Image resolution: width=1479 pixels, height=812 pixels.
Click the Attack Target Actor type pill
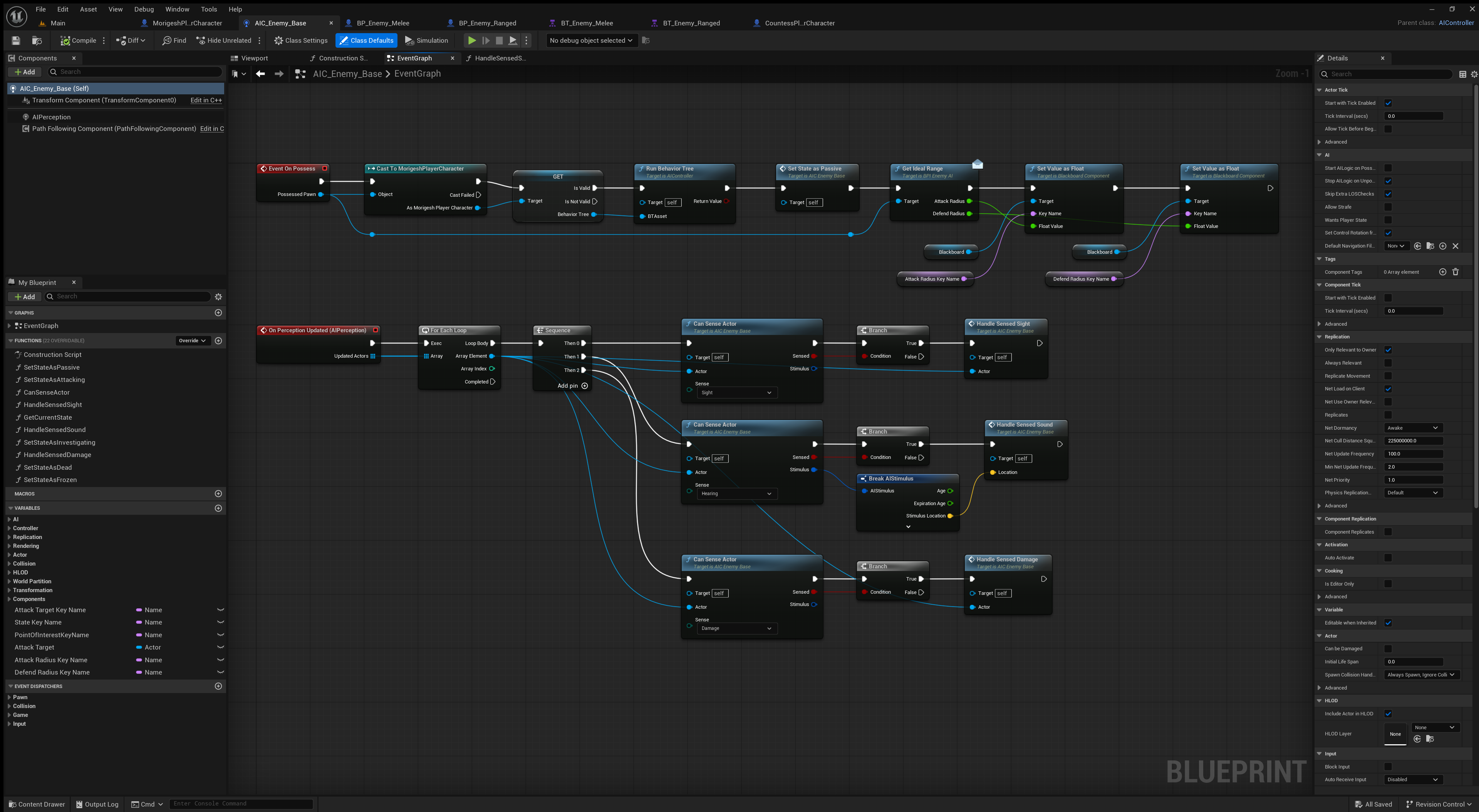click(x=139, y=647)
